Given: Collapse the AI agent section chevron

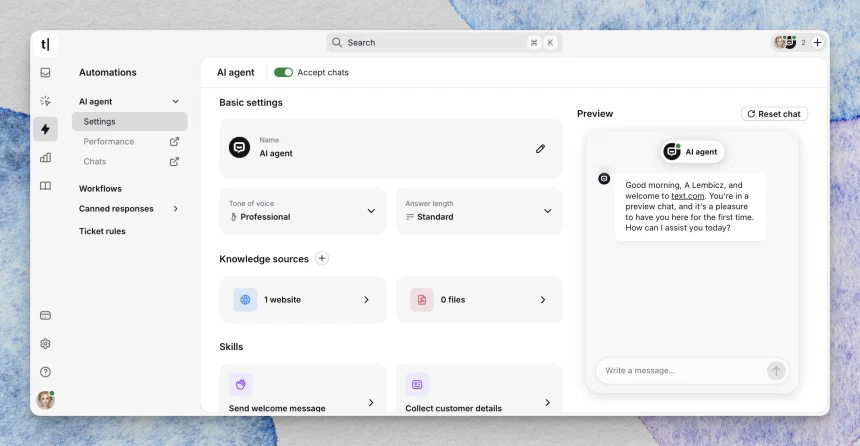Looking at the screenshot, I should 176,101.
